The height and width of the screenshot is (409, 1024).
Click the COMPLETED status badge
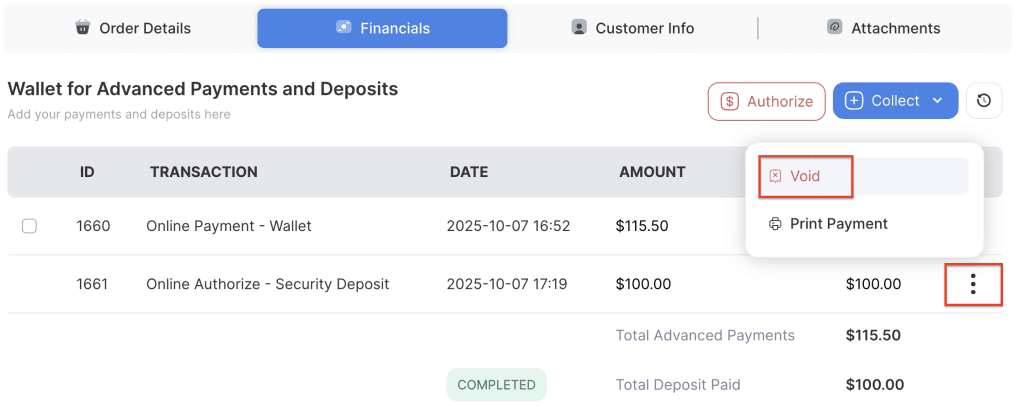point(496,385)
